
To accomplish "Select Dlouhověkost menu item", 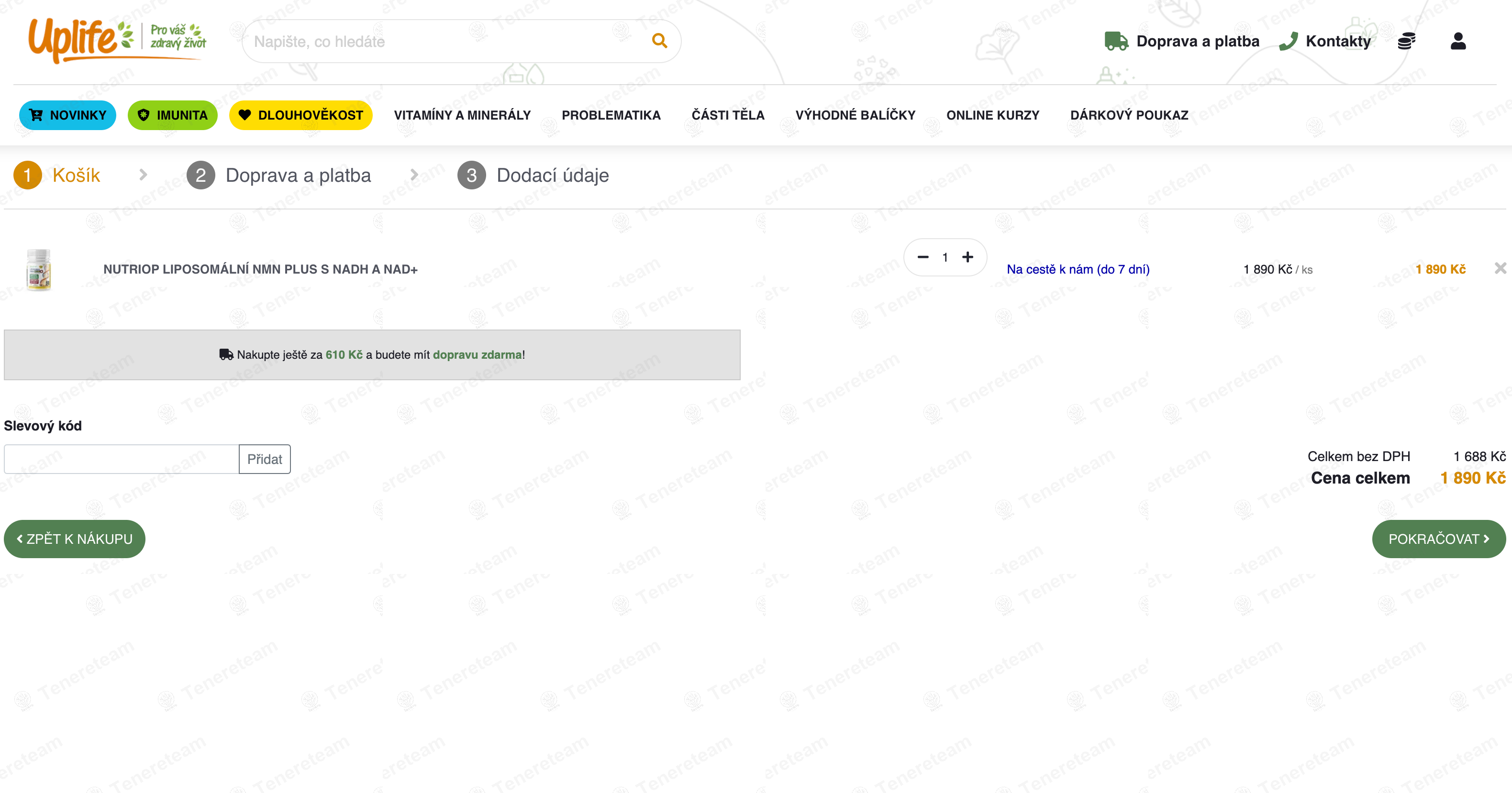I will point(300,115).
